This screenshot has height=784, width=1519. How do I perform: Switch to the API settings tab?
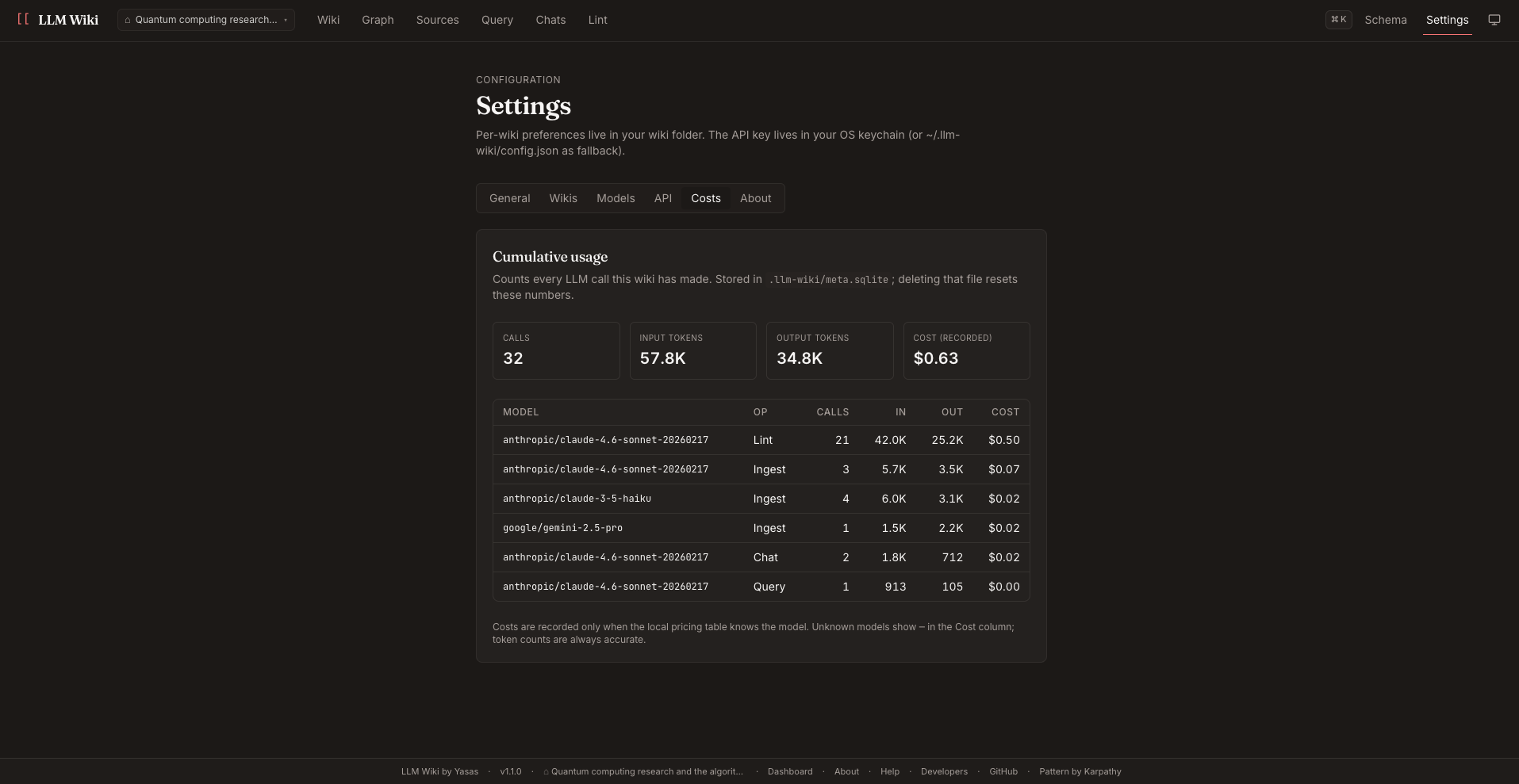coord(663,198)
